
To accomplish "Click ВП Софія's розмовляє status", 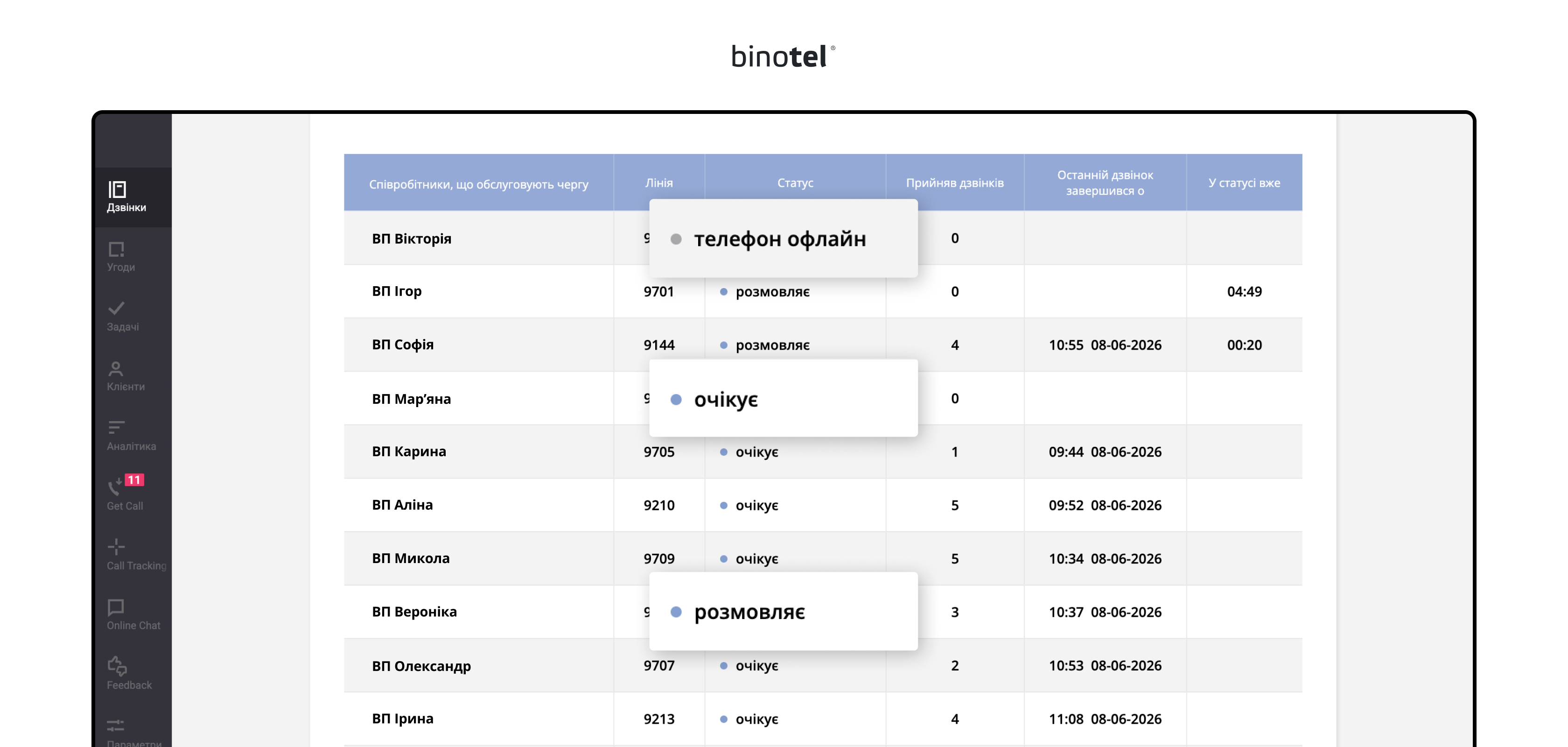I will 764,345.
